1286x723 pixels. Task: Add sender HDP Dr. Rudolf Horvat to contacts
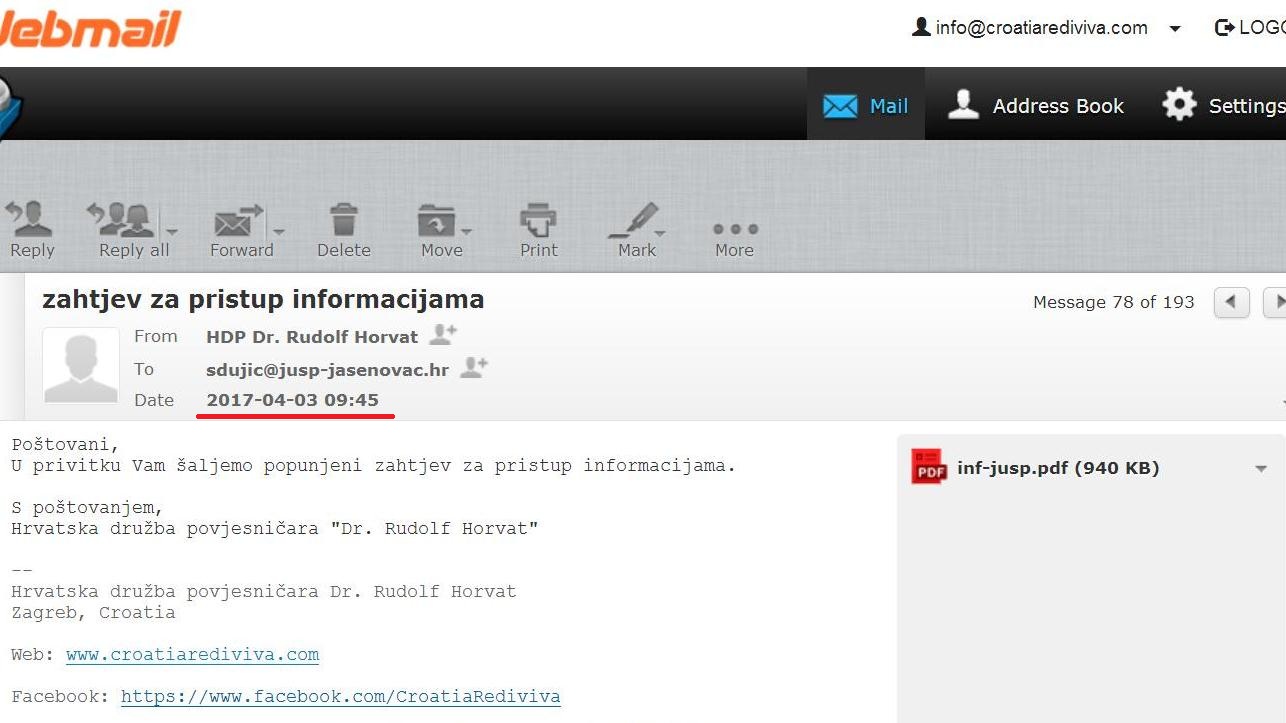443,336
